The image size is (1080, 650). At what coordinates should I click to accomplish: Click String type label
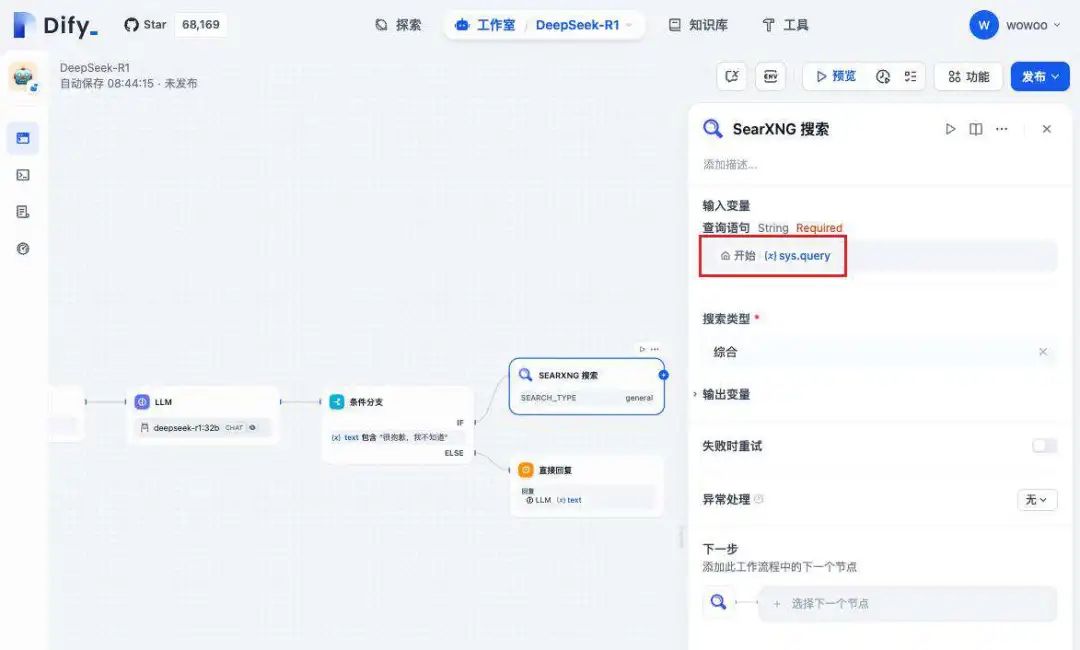click(x=773, y=228)
